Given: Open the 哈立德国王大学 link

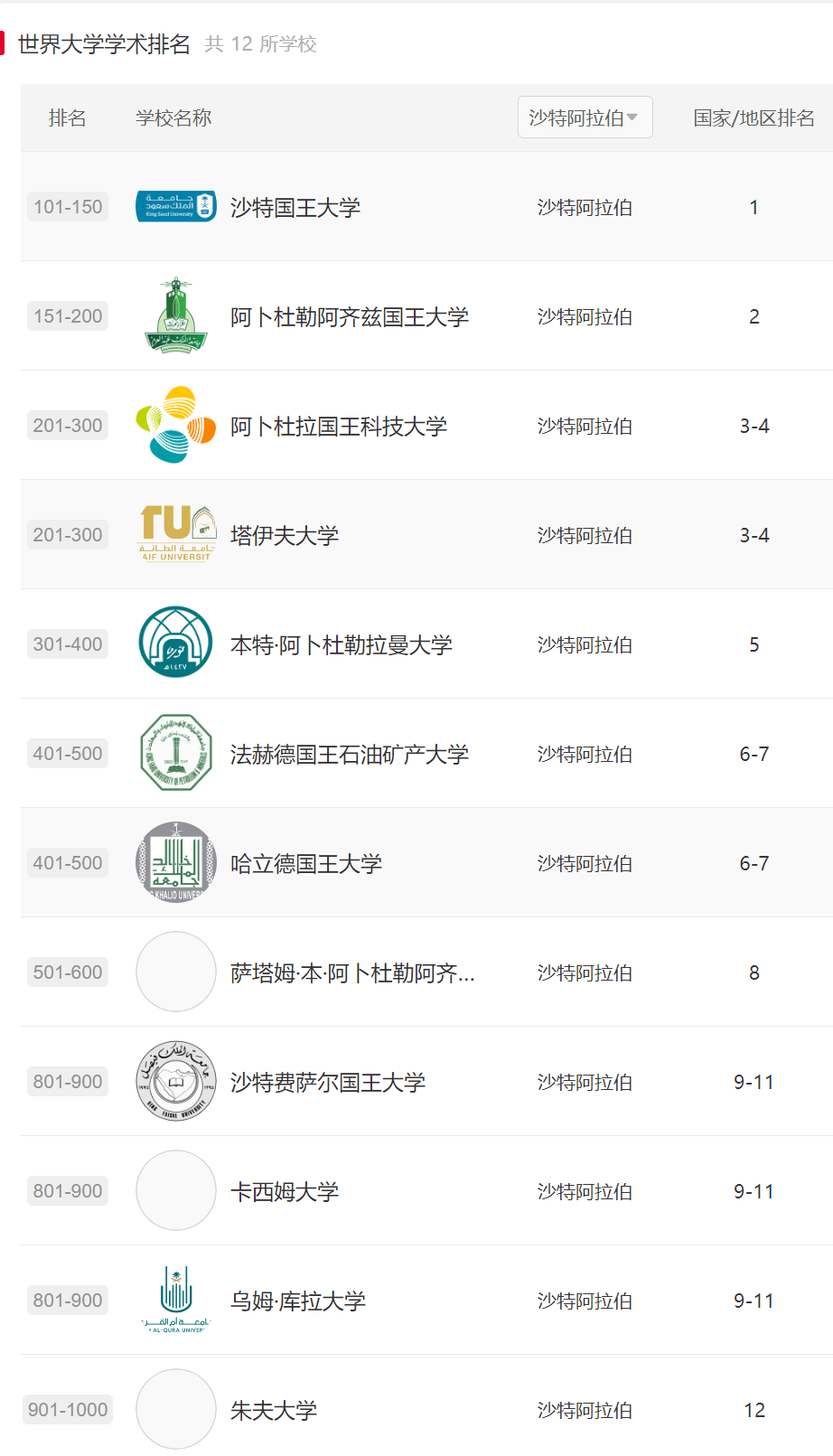Looking at the screenshot, I should (x=306, y=863).
